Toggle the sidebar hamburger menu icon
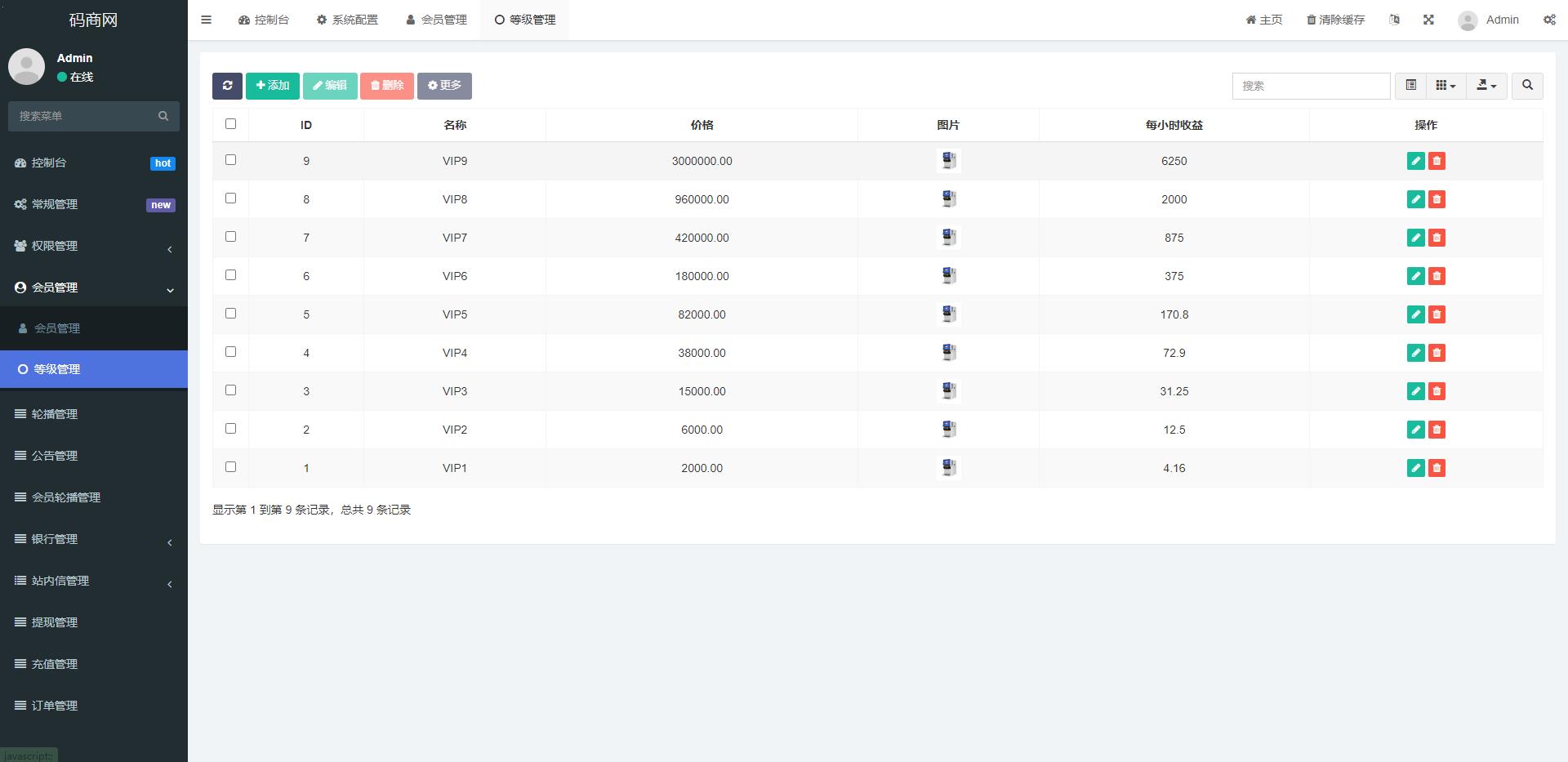Image resolution: width=1568 pixels, height=762 pixels. [x=207, y=20]
